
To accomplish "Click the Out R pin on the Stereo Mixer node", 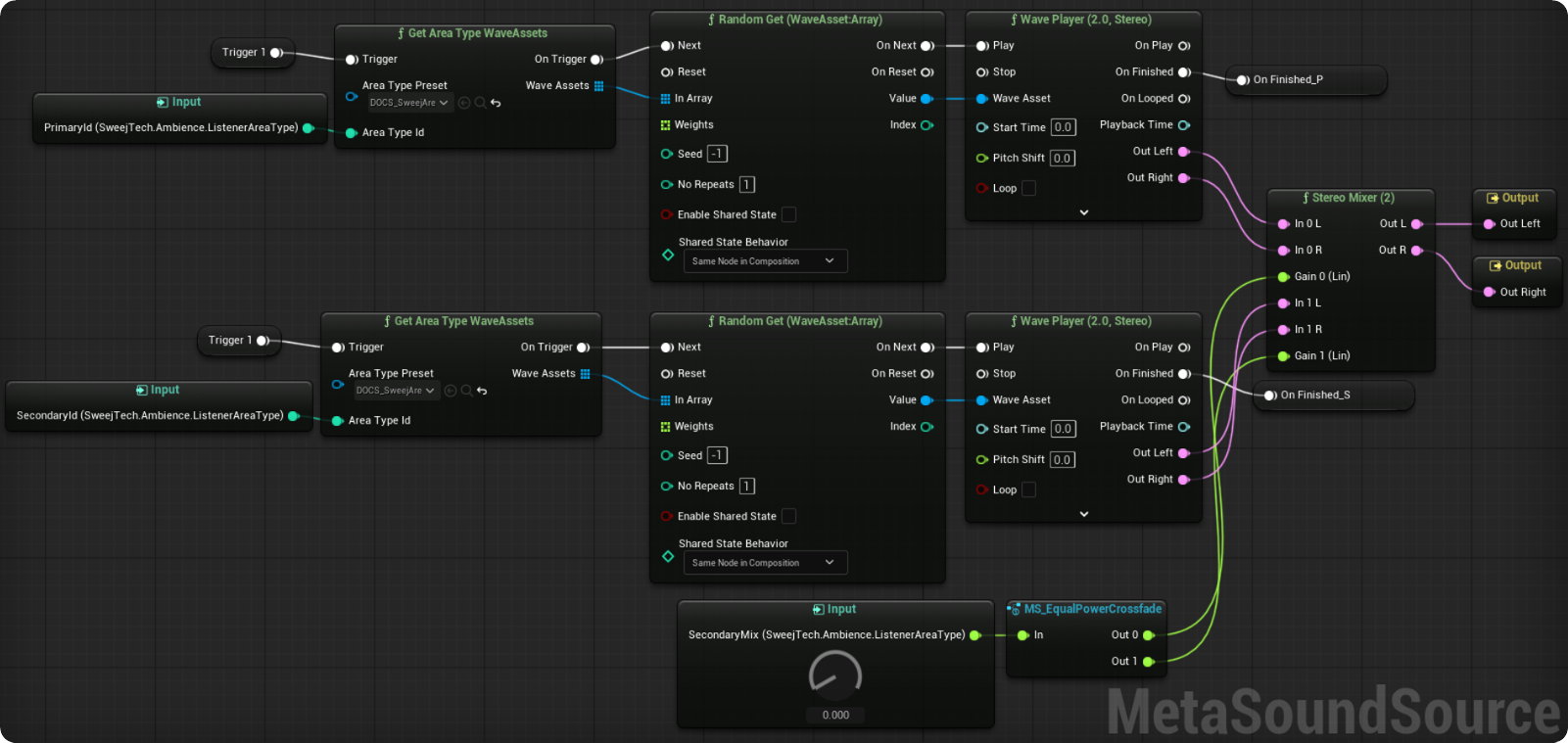I will tap(1416, 251).
